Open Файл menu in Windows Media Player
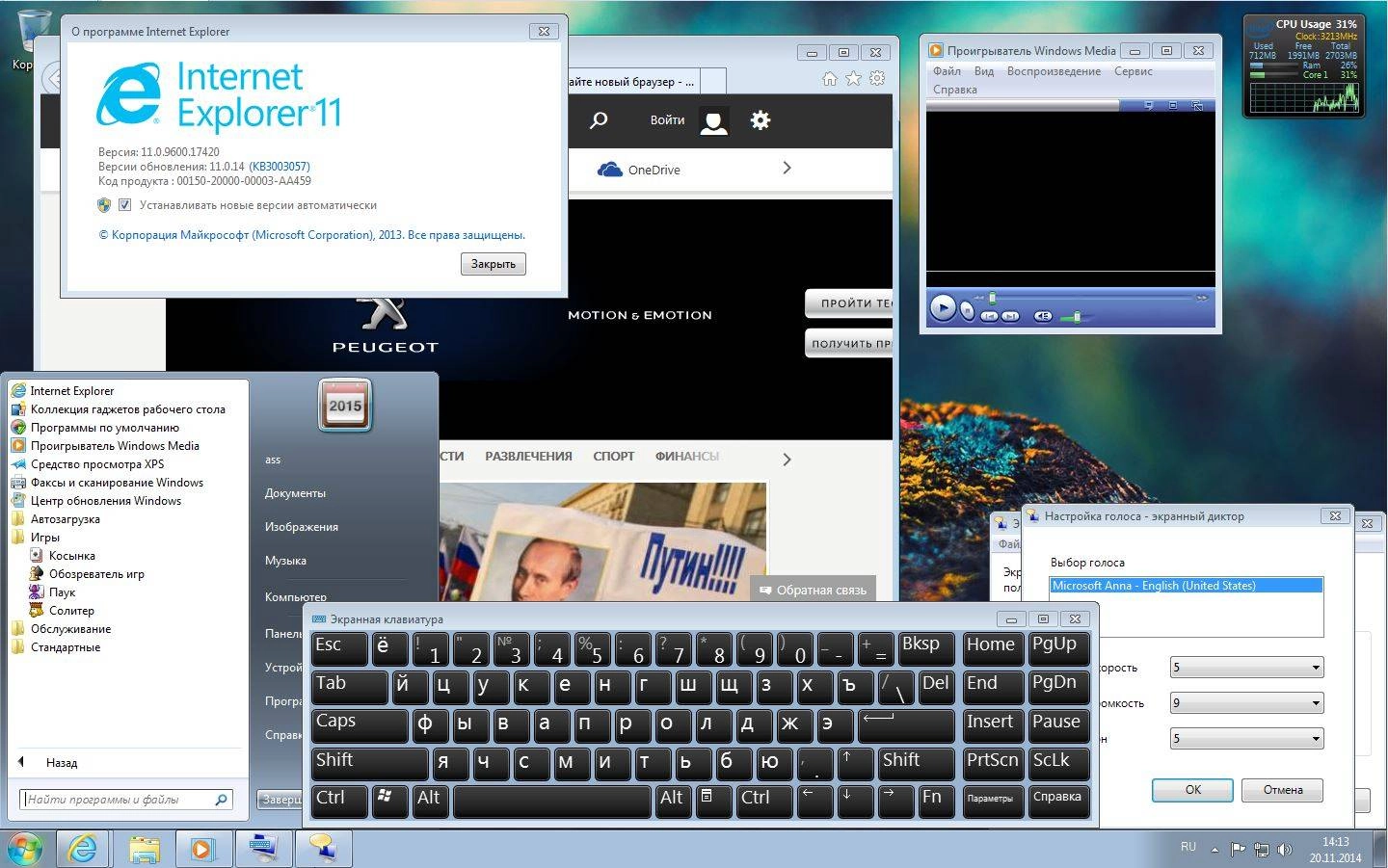 pos(947,71)
